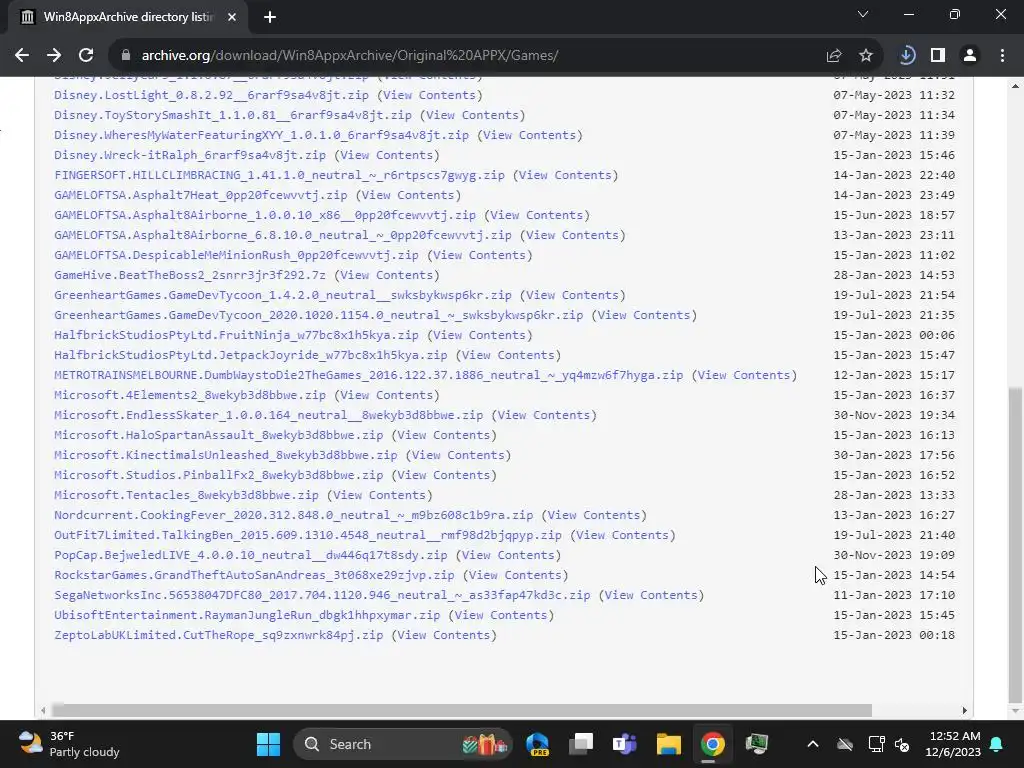
Task: View Contents of Asphalt8Airborne 1.0.0.10 x86
Action: click(x=537, y=215)
